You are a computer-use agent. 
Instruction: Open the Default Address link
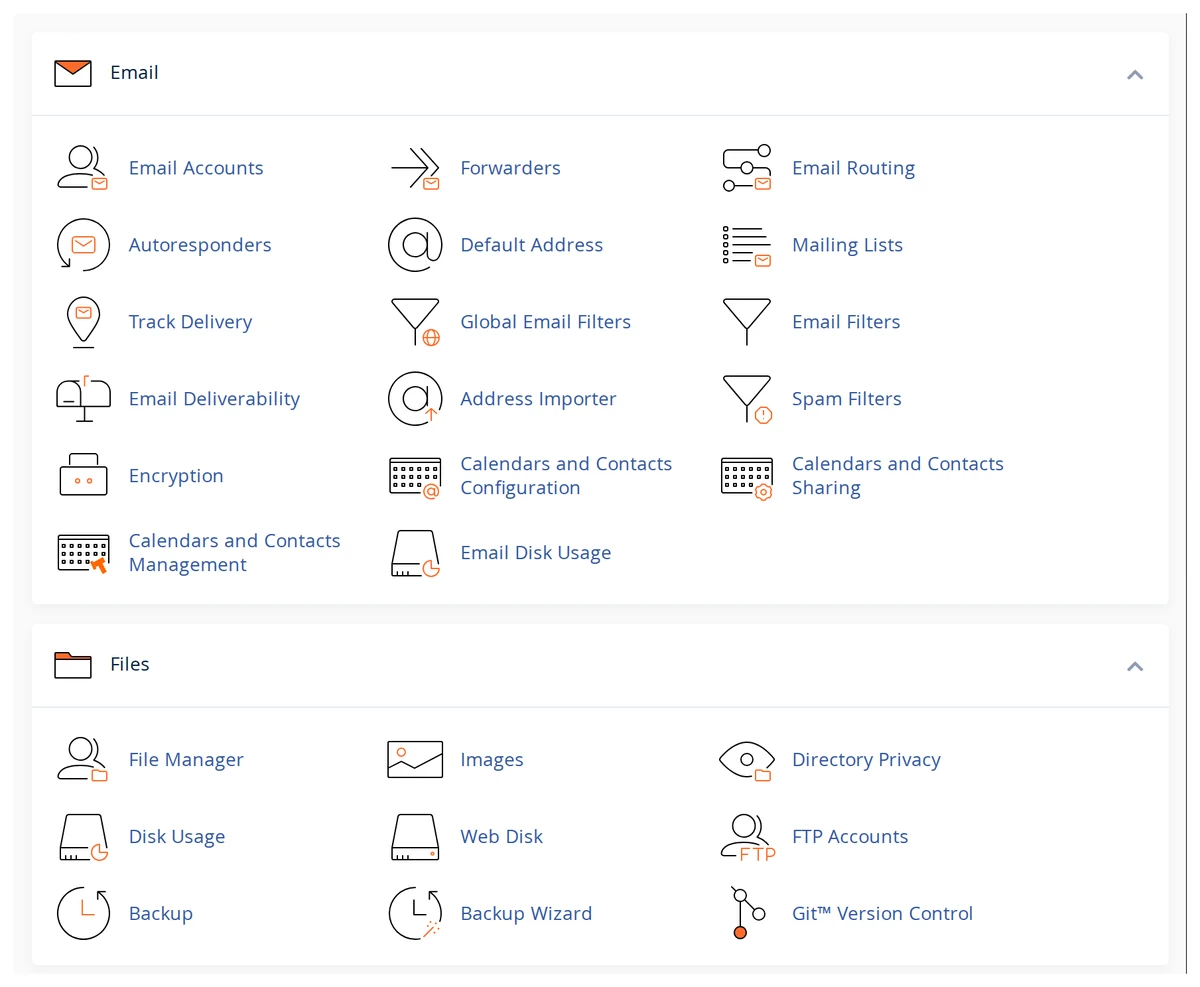point(532,245)
